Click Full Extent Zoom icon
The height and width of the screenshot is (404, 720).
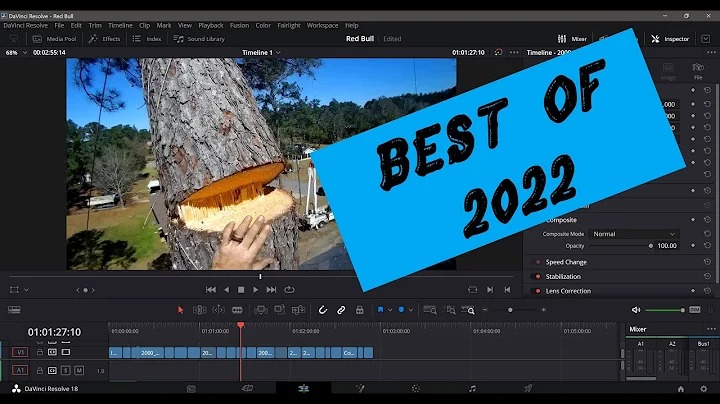[x=430, y=310]
